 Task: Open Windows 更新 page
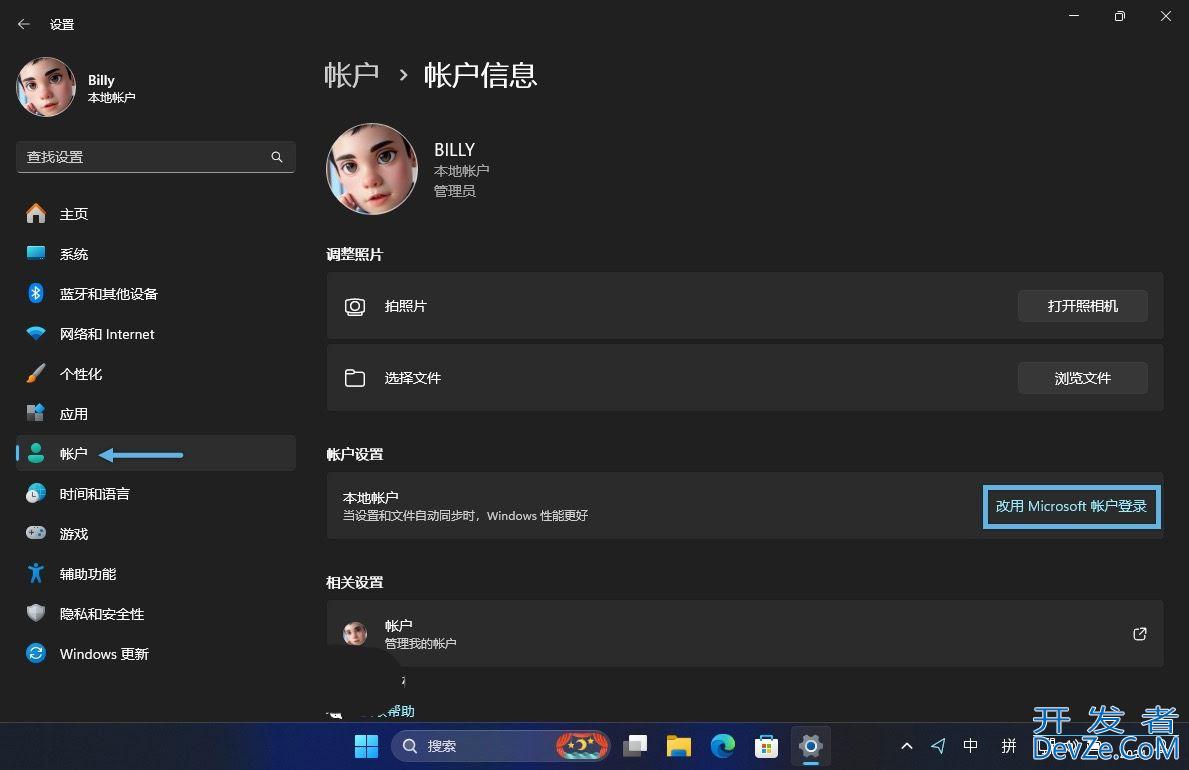[104, 654]
